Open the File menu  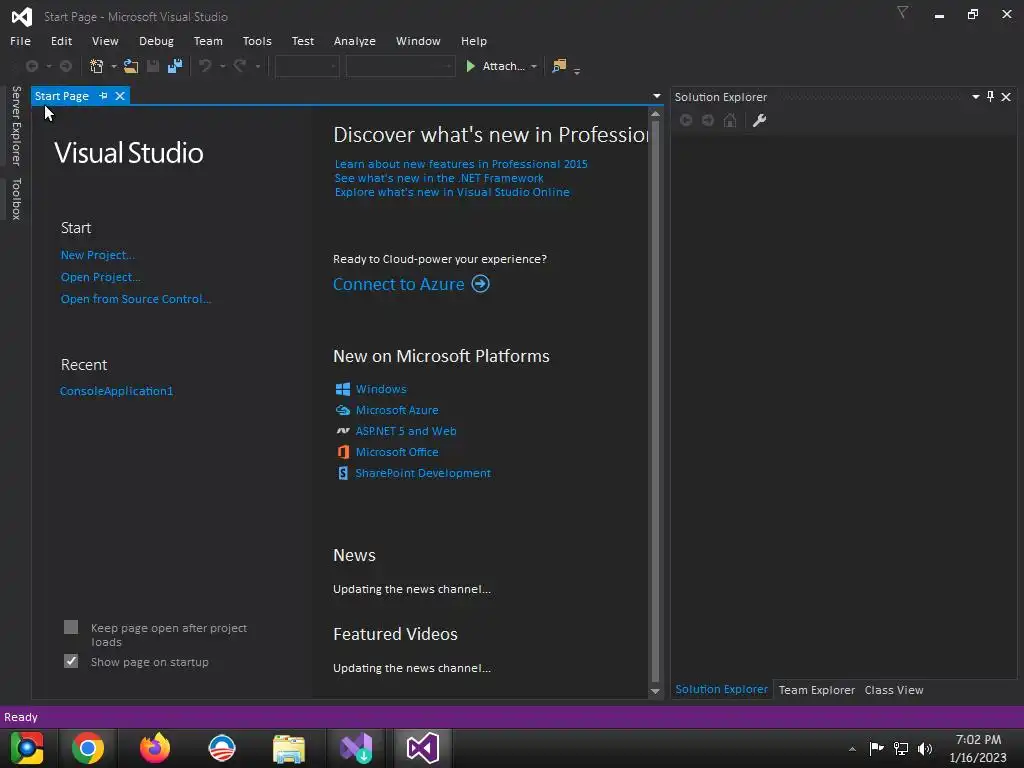[x=20, y=41]
